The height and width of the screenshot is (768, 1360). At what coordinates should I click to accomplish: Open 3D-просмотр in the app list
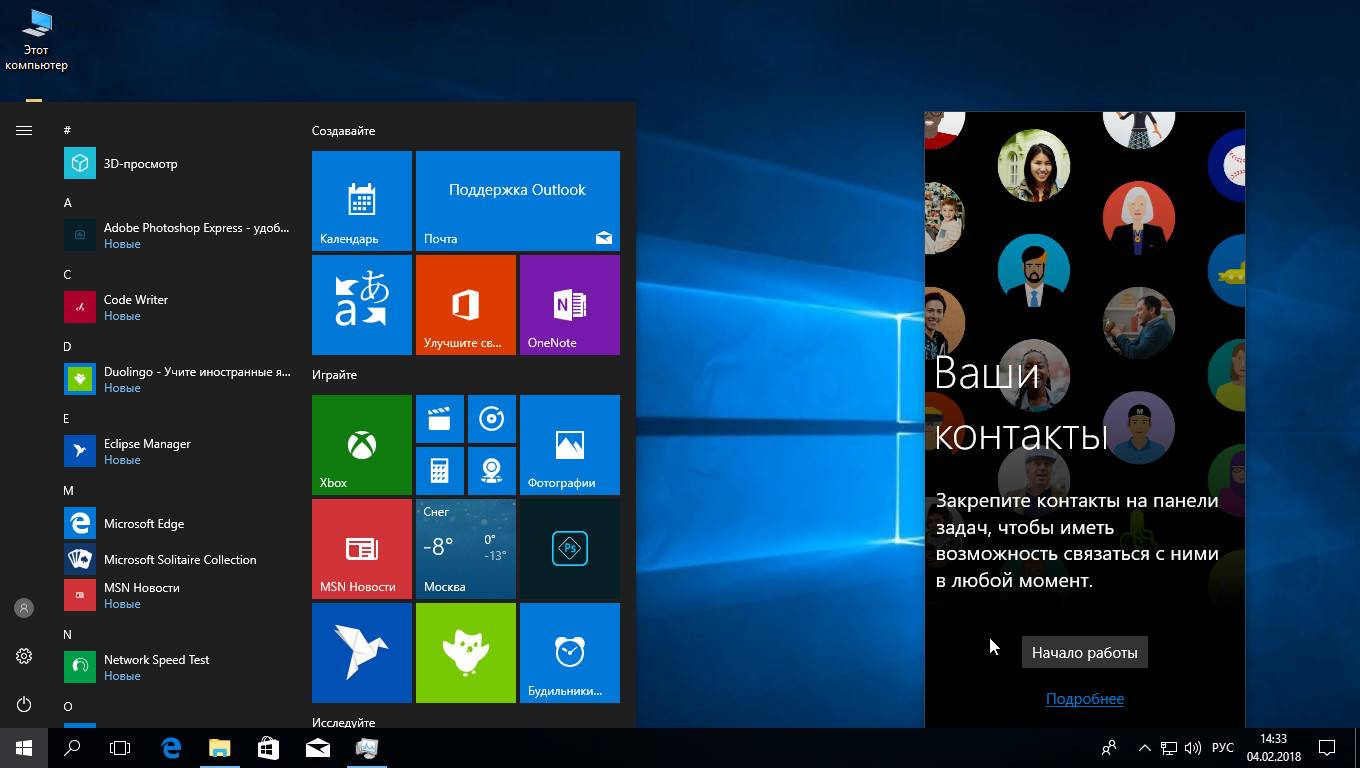point(178,164)
